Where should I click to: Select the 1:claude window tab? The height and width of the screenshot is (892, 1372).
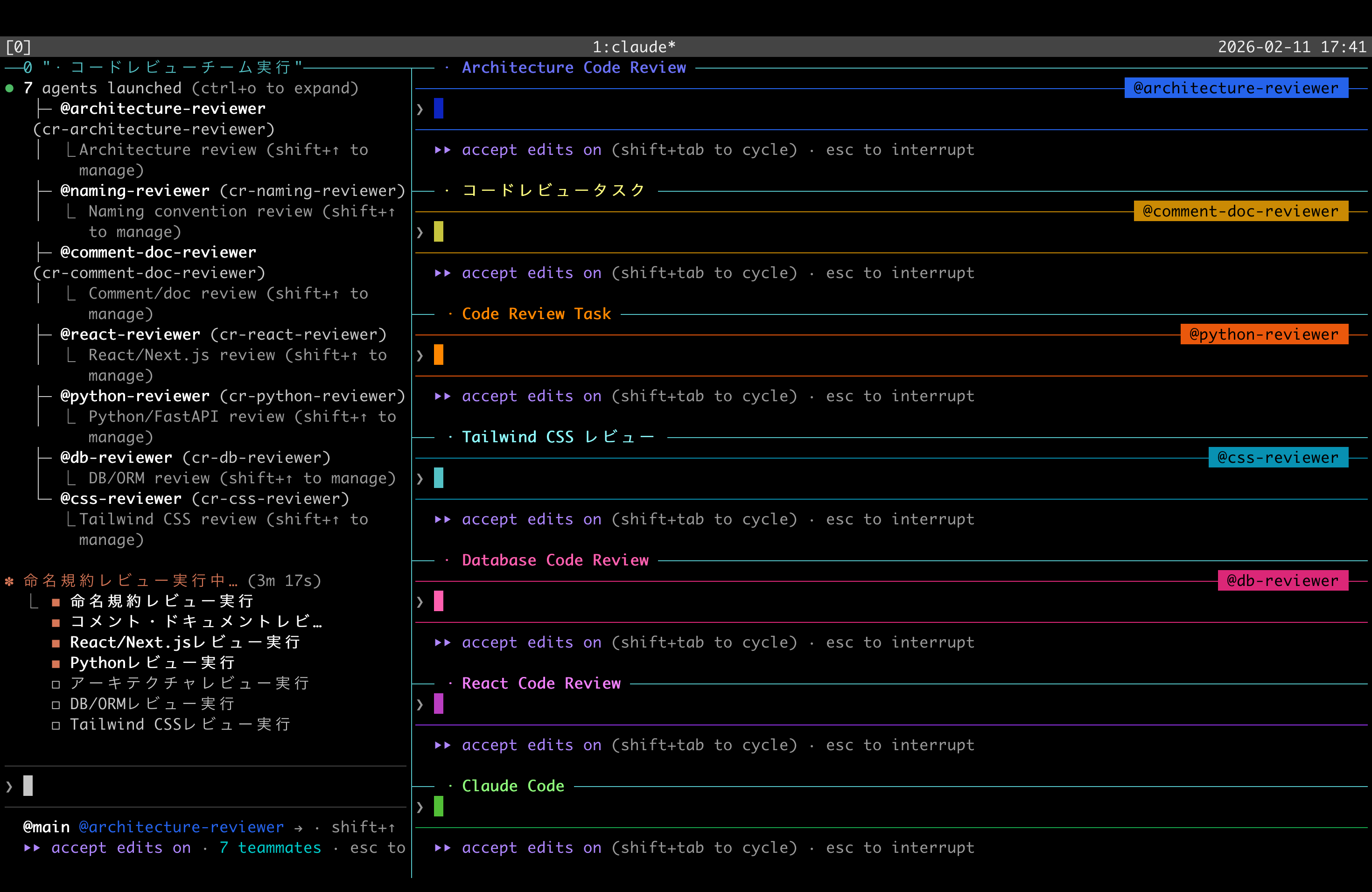pos(634,47)
